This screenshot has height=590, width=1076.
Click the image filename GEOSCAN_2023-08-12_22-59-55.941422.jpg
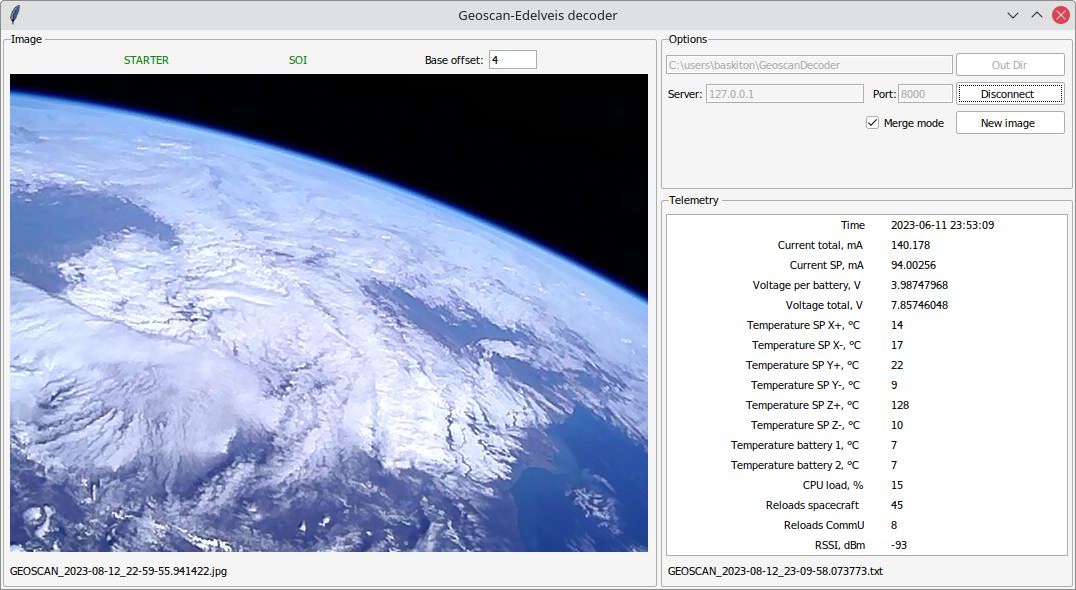pos(118,571)
